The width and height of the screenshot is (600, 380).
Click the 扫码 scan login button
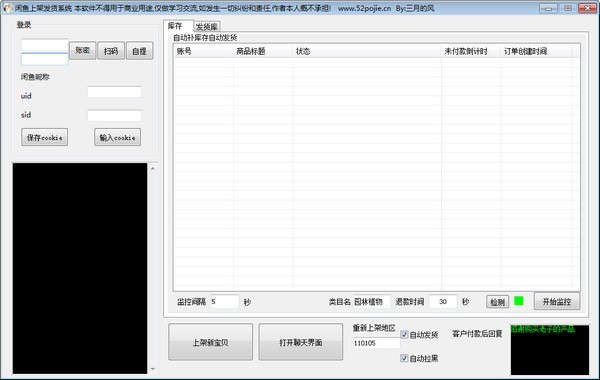tap(111, 51)
